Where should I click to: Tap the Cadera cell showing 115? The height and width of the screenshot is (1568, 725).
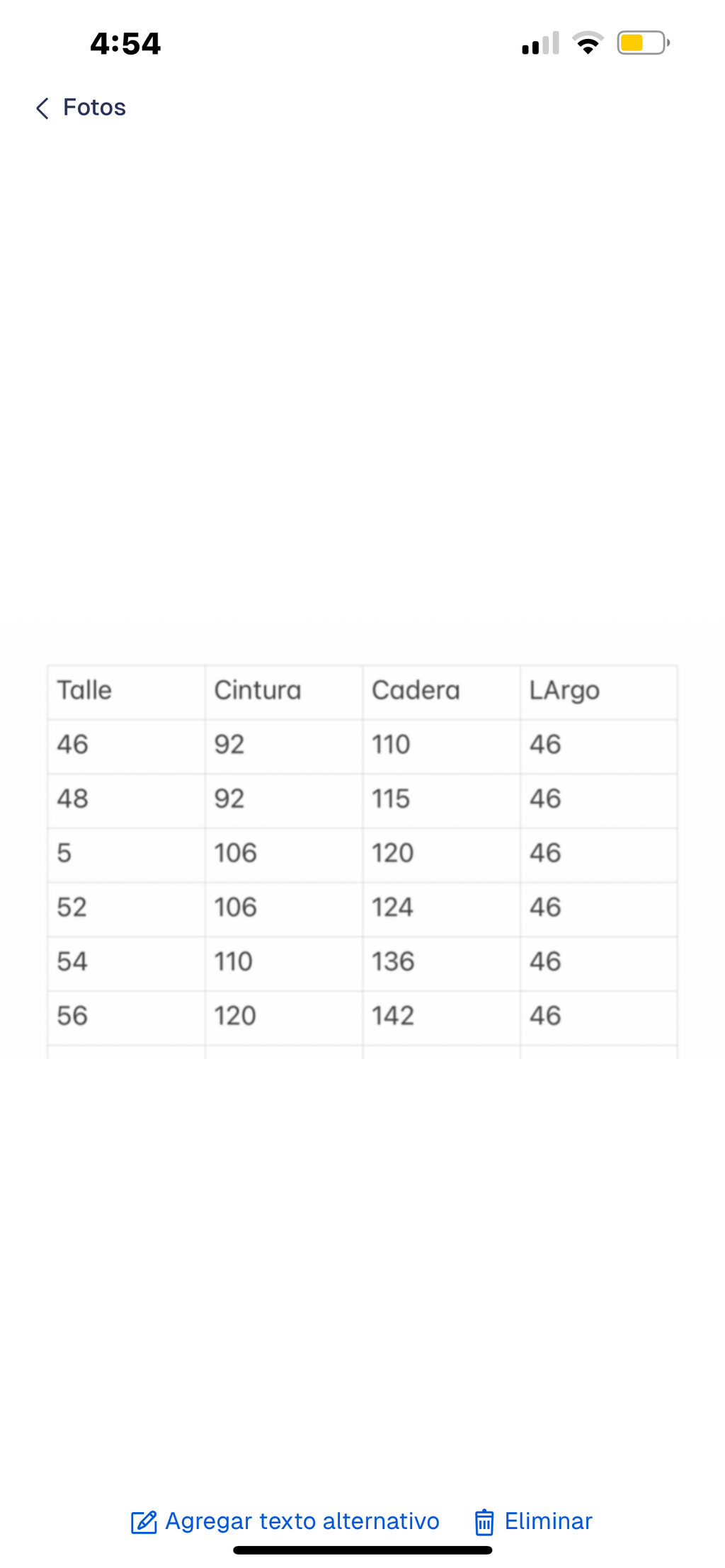click(442, 800)
